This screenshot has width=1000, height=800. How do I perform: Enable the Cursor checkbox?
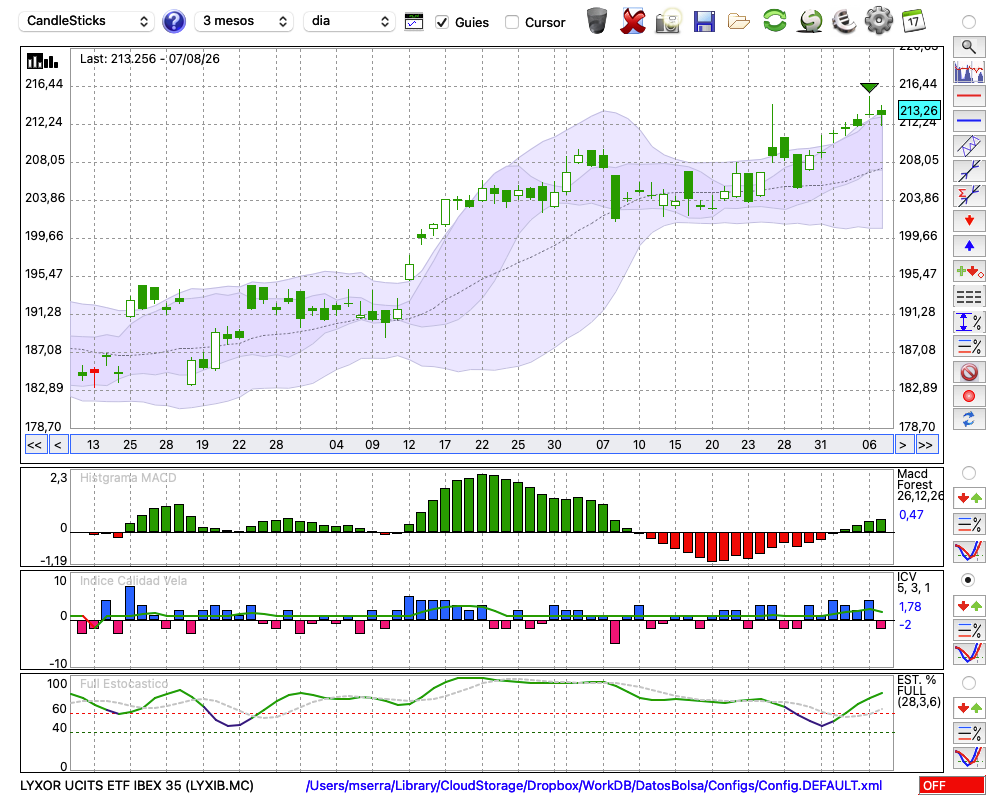click(511, 22)
